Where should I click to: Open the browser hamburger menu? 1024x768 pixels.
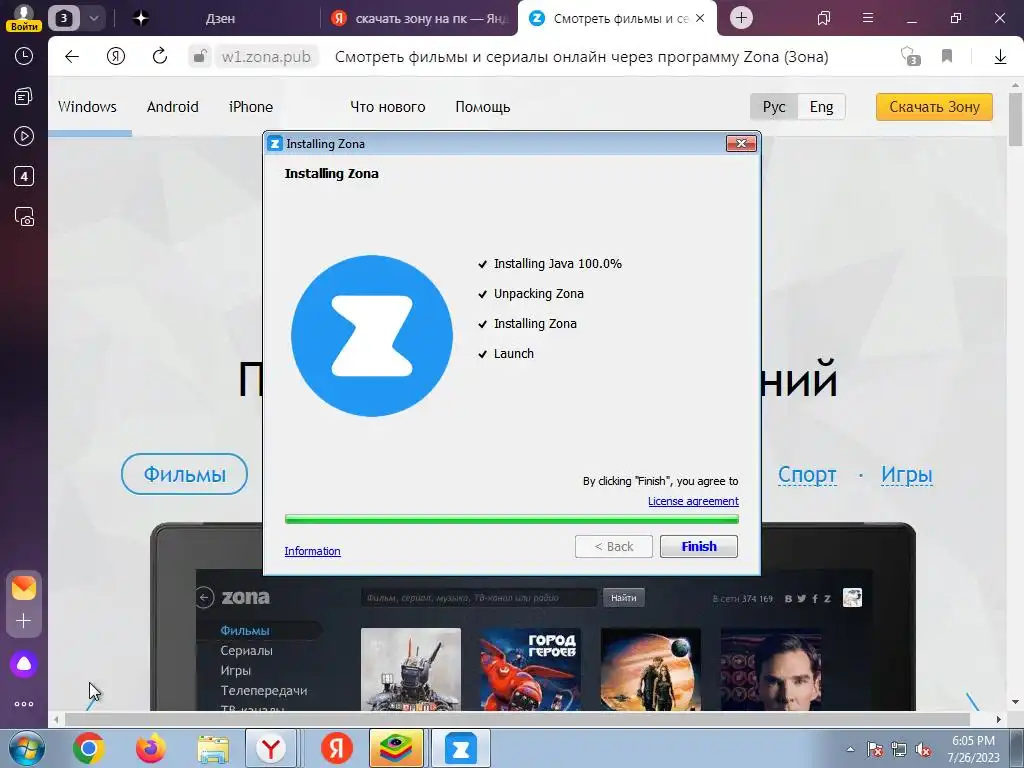click(868, 18)
